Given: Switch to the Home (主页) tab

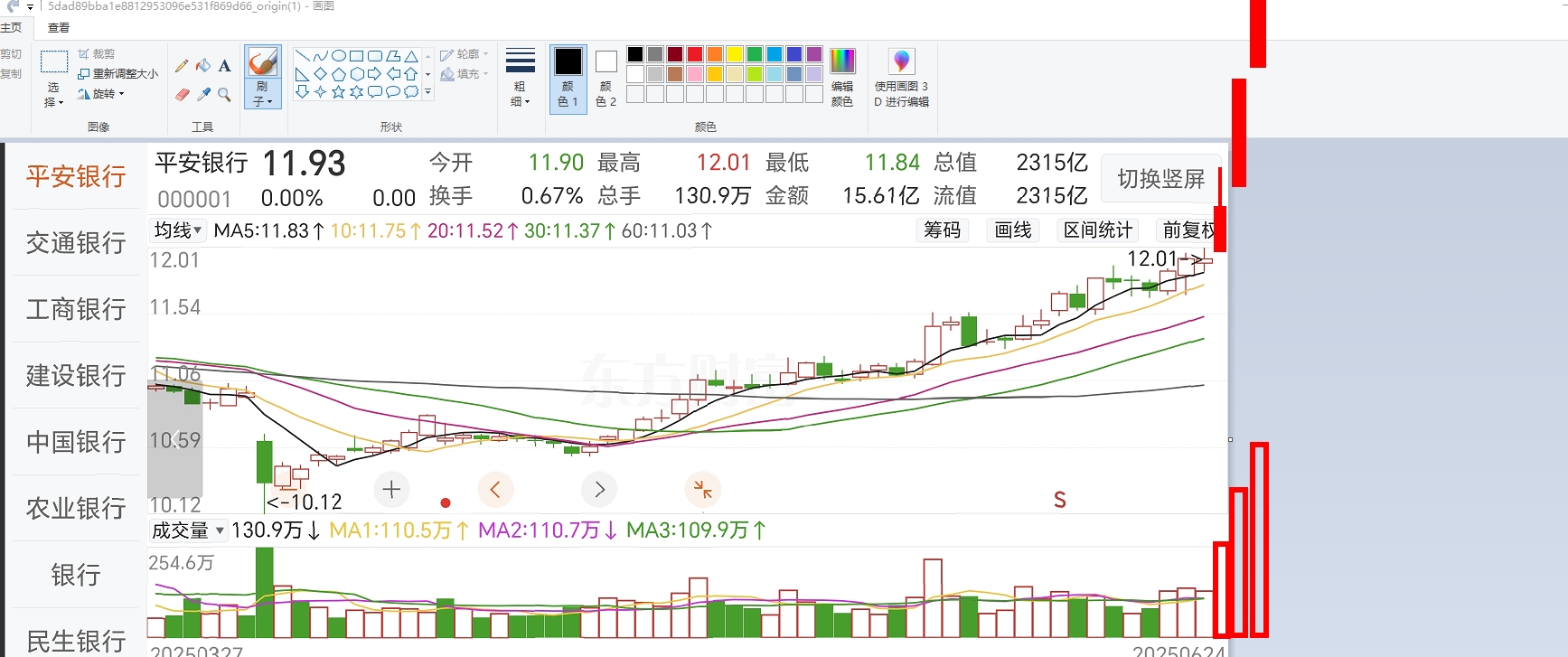Looking at the screenshot, I should pos(12,28).
